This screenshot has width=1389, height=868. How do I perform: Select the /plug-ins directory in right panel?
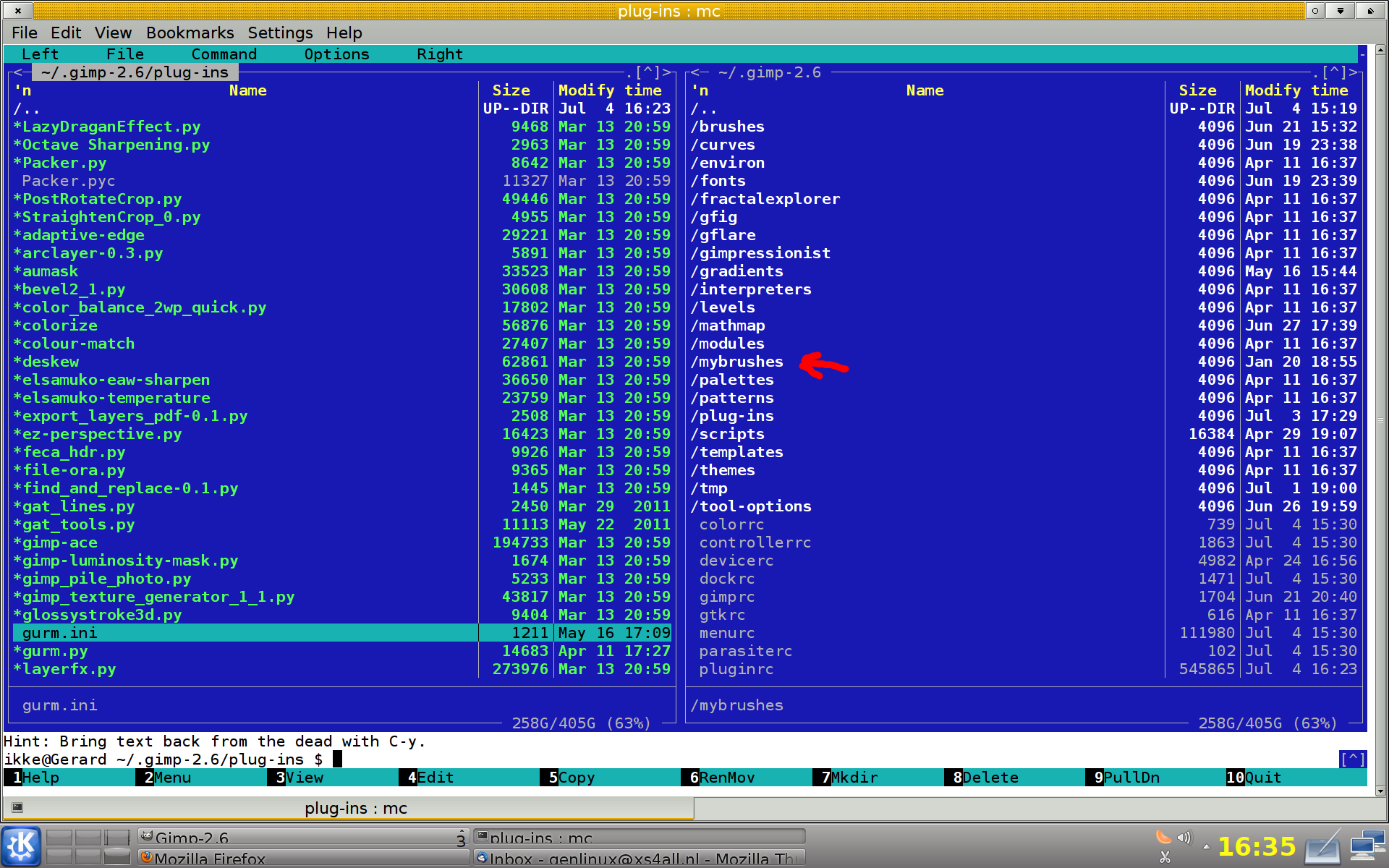732,416
